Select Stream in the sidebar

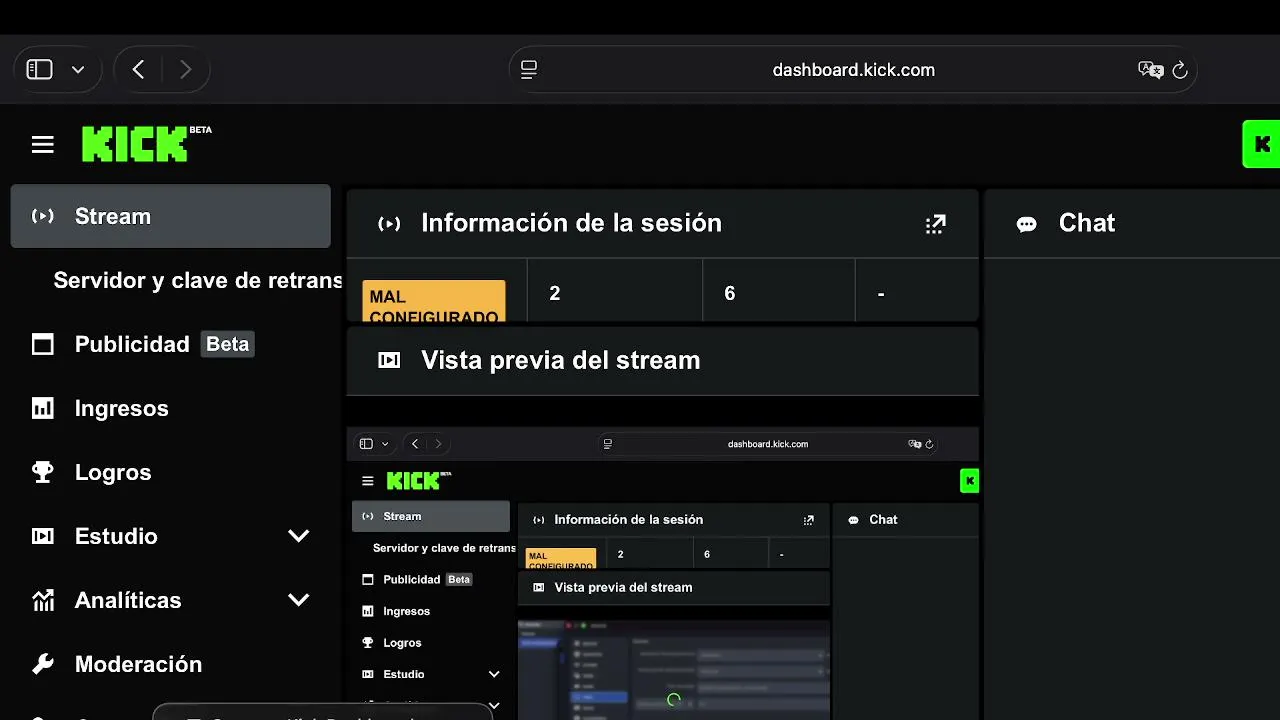click(x=170, y=216)
